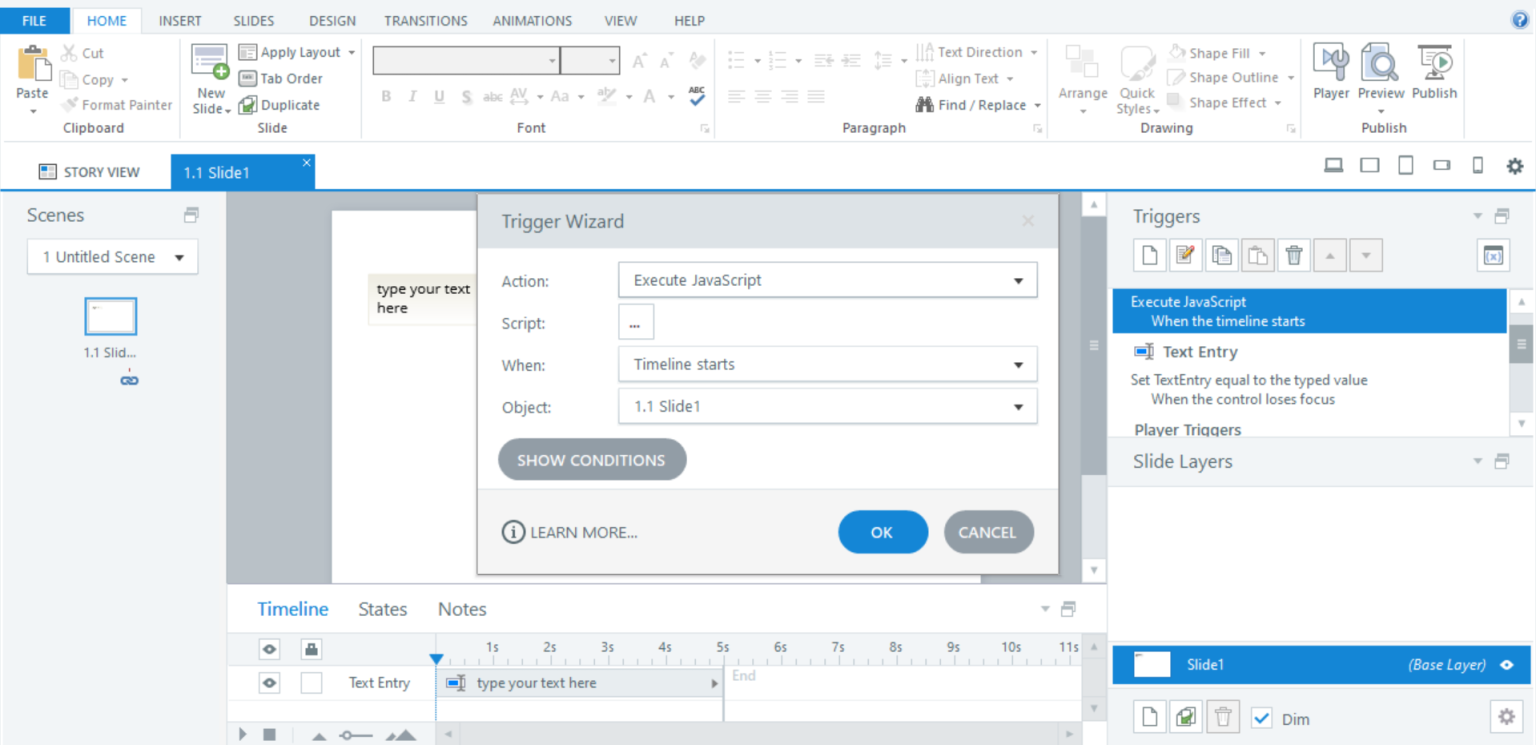The width and height of the screenshot is (1536, 745).
Task: Create a new trigger in Triggers panel
Action: 1149,255
